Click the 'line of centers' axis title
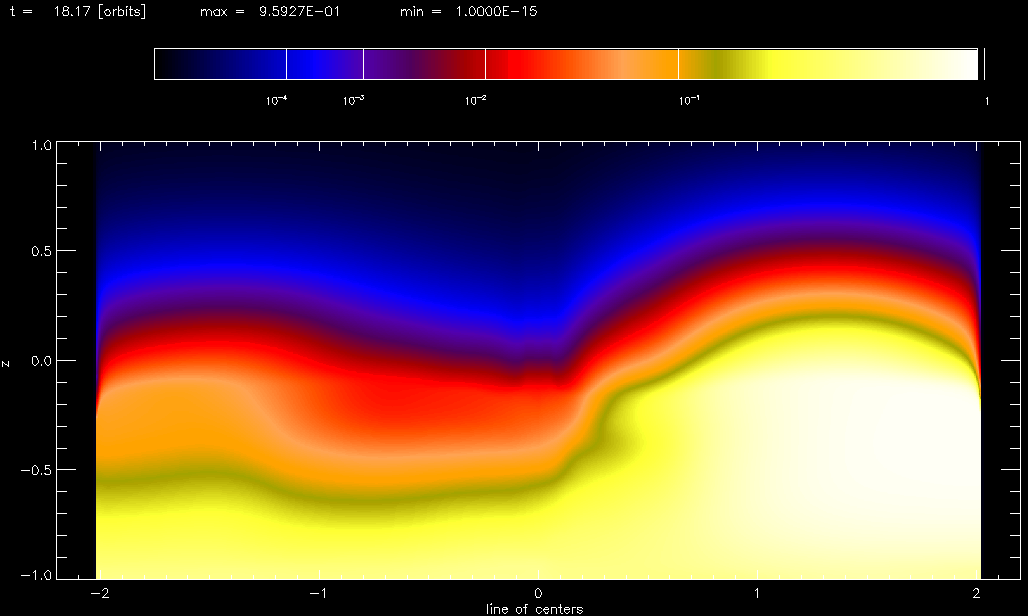 (x=534, y=608)
